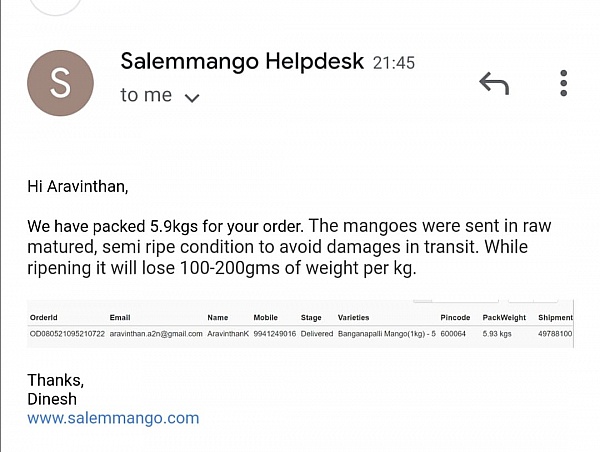Click the Delivered stage cell

[317, 333]
